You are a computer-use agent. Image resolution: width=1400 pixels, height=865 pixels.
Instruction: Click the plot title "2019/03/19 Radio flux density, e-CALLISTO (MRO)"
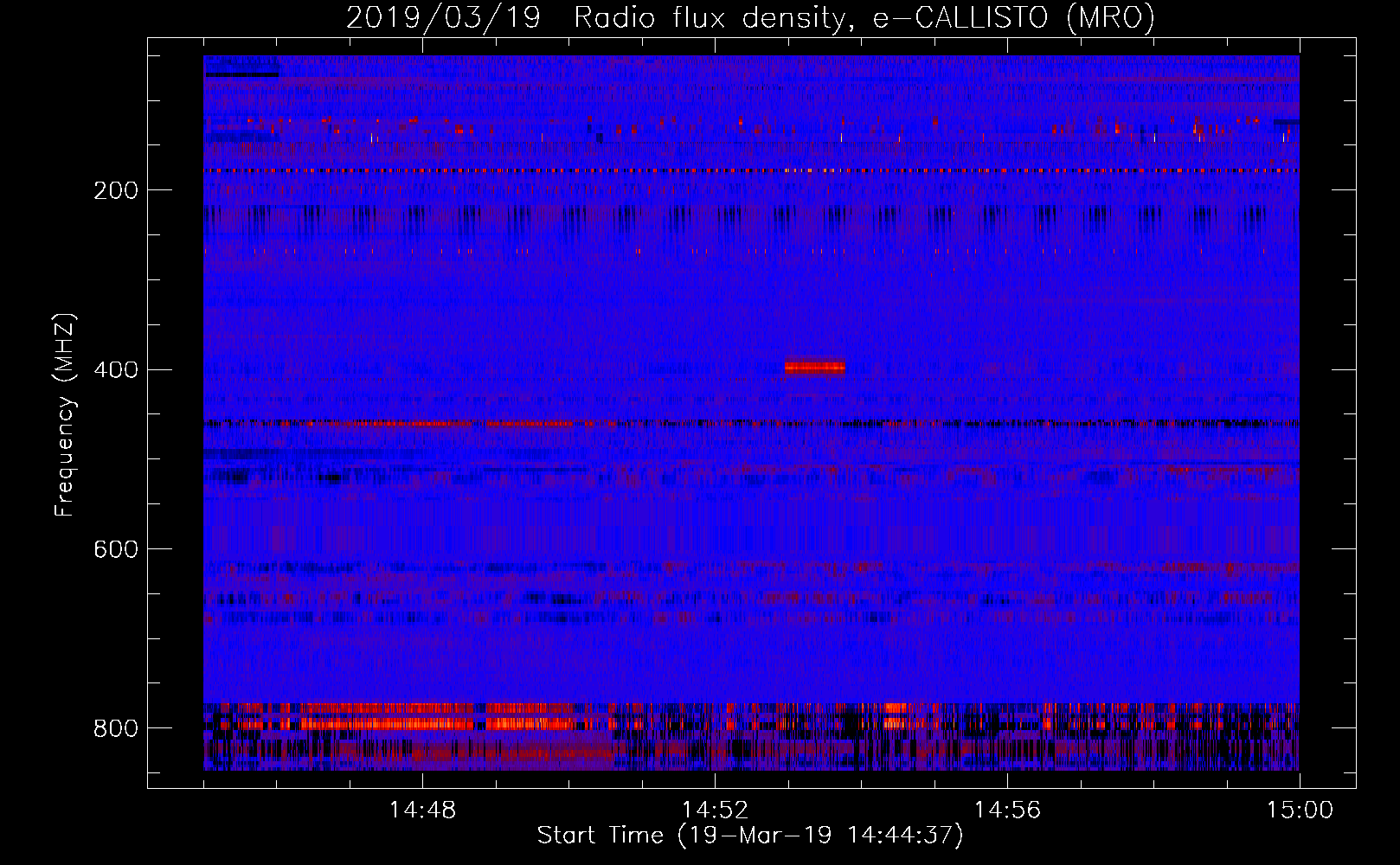(750, 17)
